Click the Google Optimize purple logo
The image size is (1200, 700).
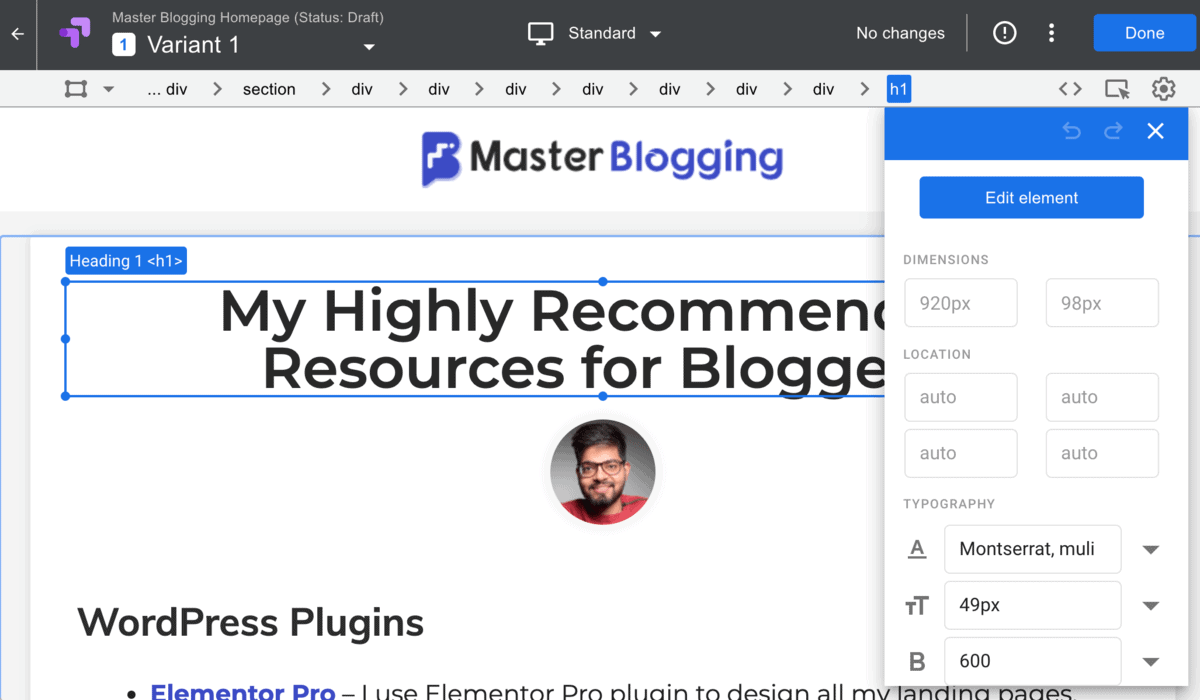75,34
